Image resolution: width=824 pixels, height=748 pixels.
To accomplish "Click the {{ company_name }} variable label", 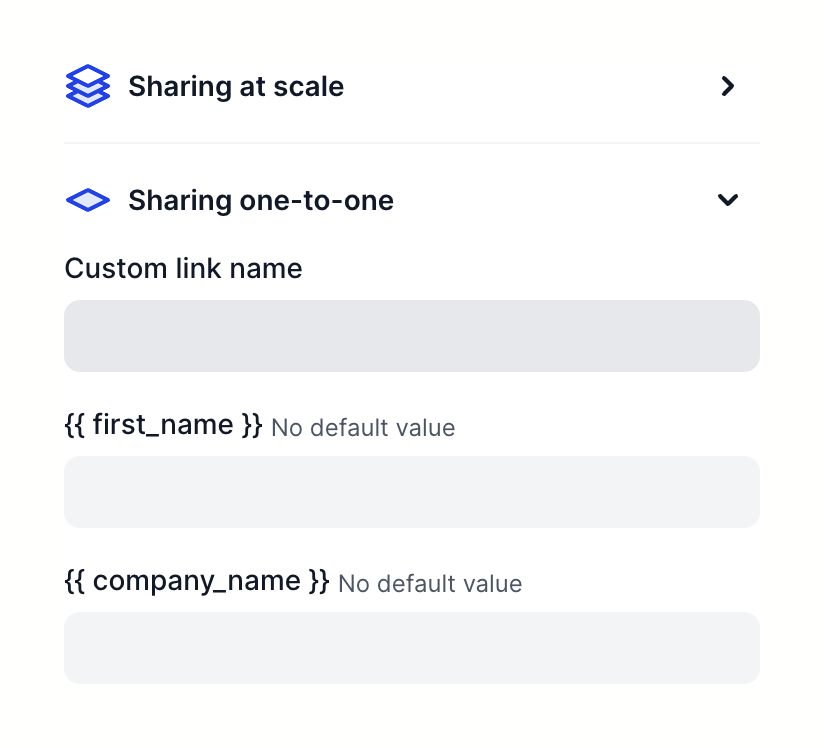I will (x=196, y=580).
